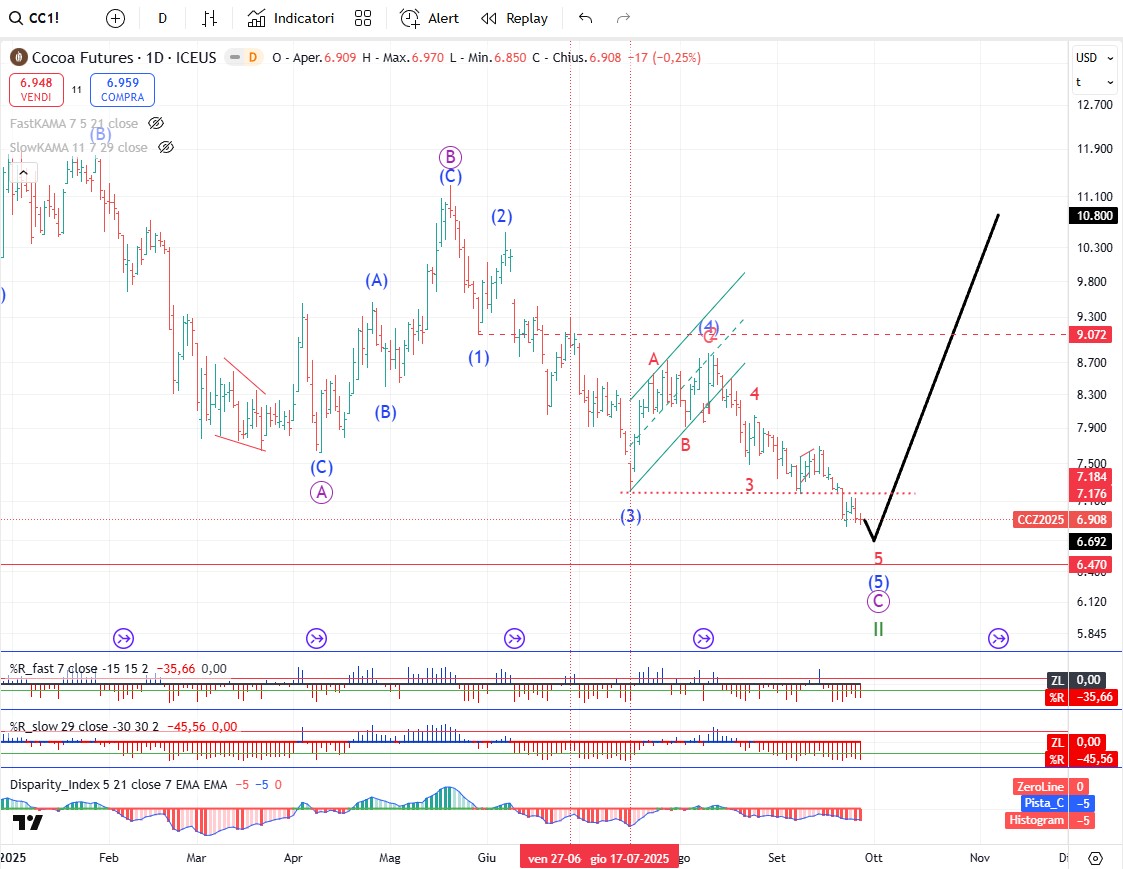Click the Ott month label on time axis
Screen dimensions: 1123x869
click(873, 858)
